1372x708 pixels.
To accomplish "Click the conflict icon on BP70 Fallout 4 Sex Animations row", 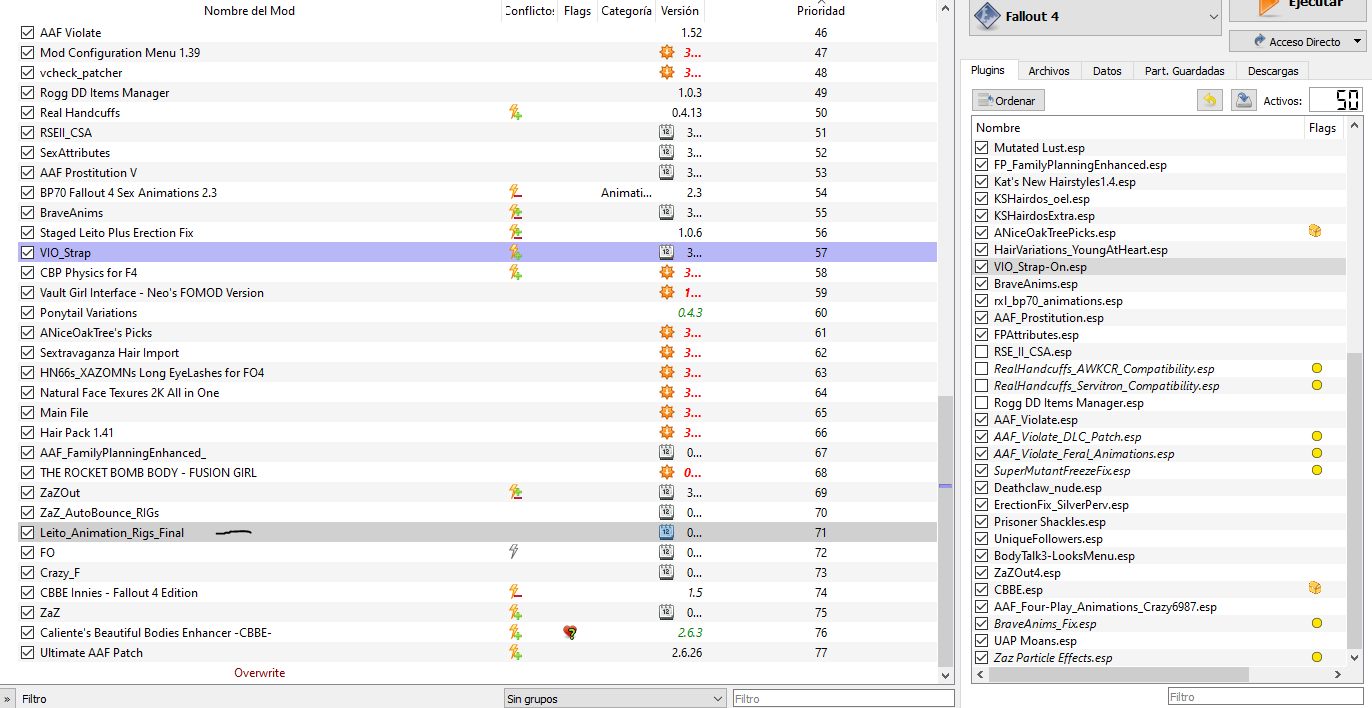I will click(x=515, y=193).
